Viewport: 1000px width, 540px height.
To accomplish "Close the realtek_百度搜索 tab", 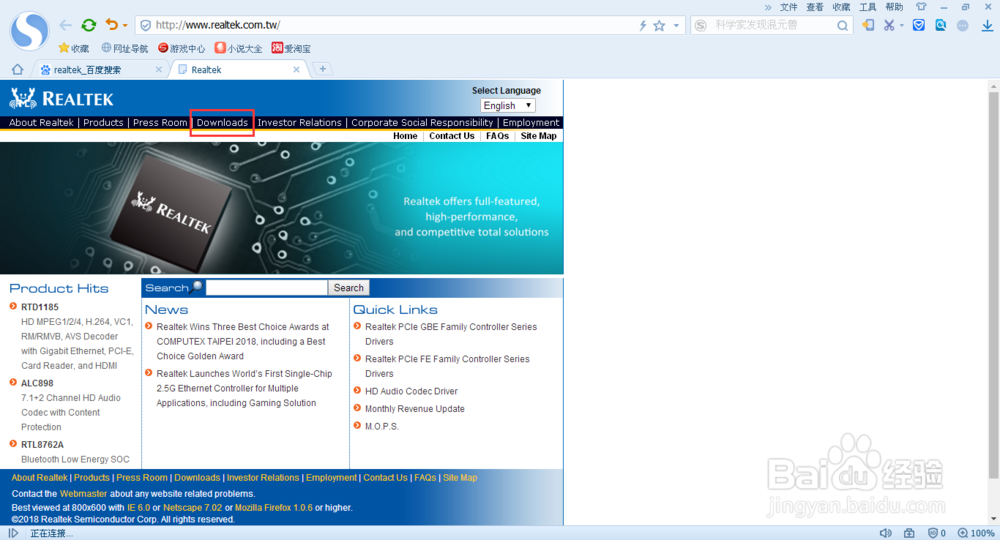I will click(159, 69).
